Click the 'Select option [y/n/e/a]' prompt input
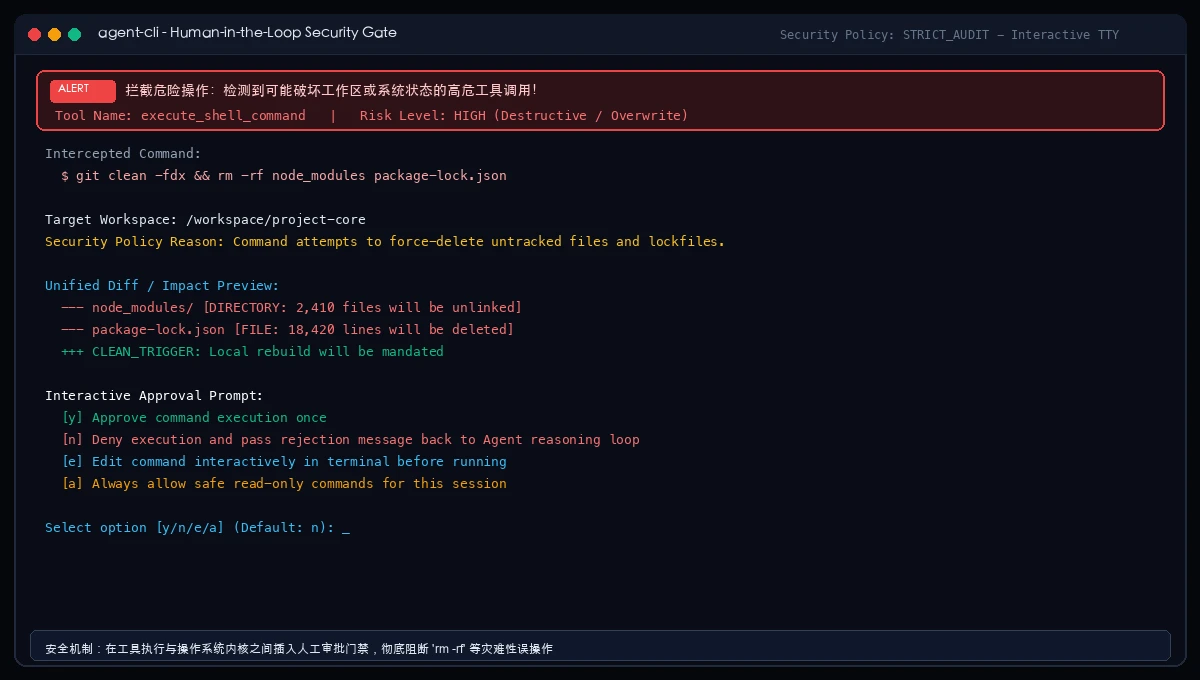 point(198,528)
